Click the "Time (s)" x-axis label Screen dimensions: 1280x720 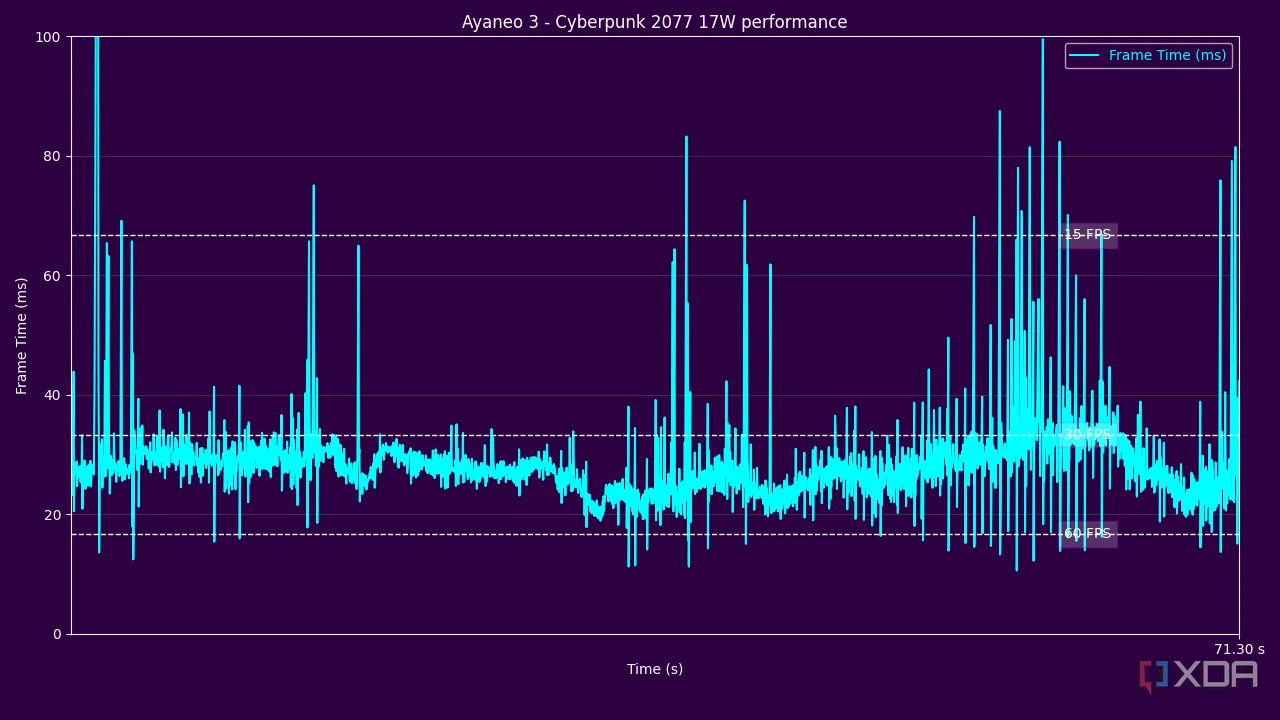(x=655, y=670)
